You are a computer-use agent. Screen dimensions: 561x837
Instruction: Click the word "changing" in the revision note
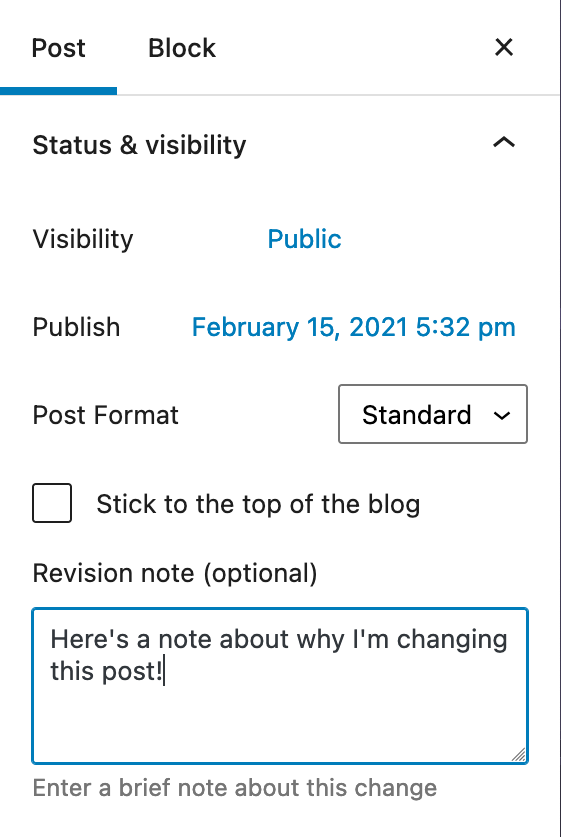coord(452,639)
